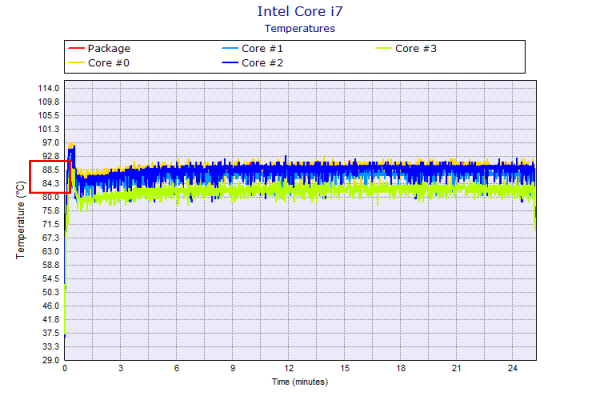Click the 12 minute tick label

pos(289,368)
